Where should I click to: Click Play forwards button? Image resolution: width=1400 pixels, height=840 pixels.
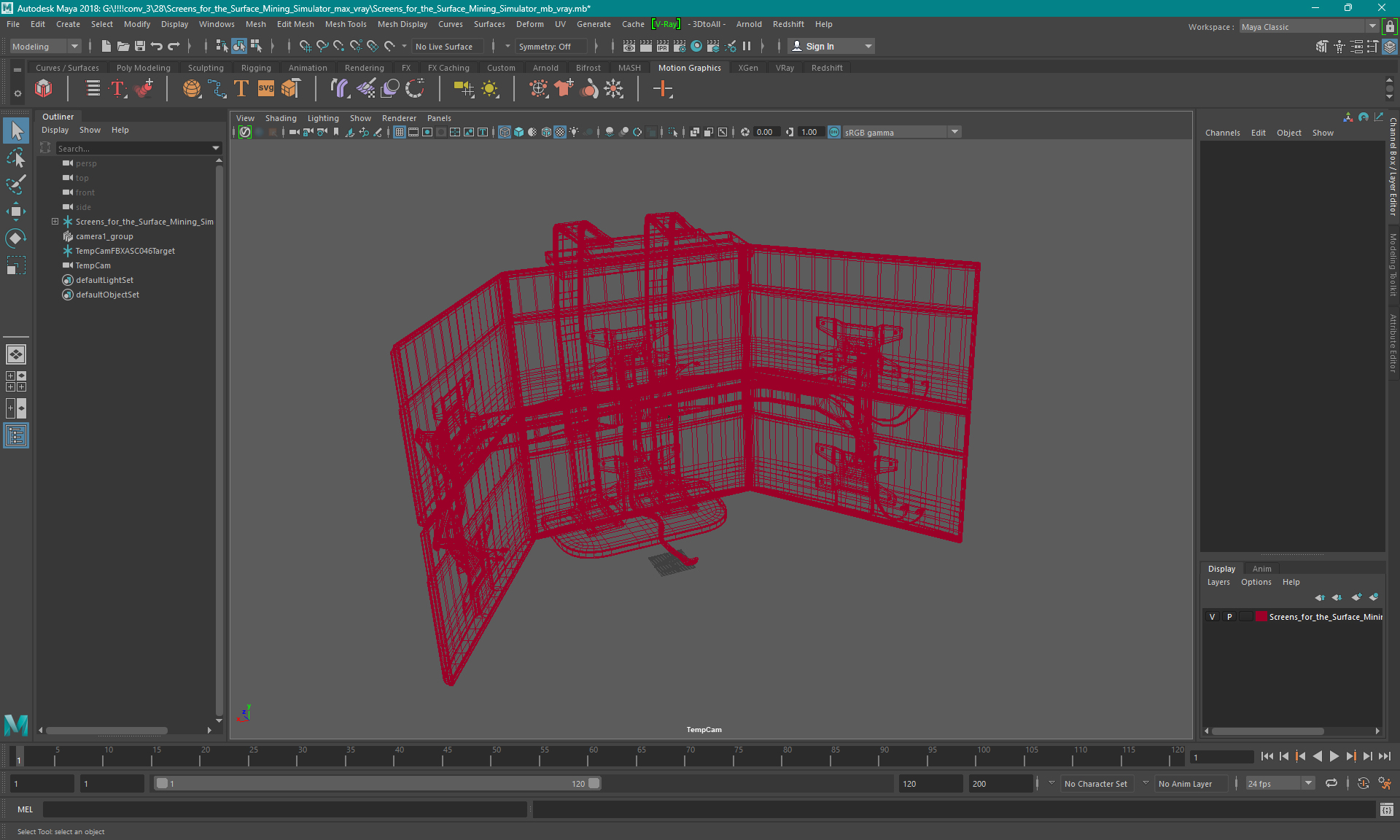[x=1334, y=756]
